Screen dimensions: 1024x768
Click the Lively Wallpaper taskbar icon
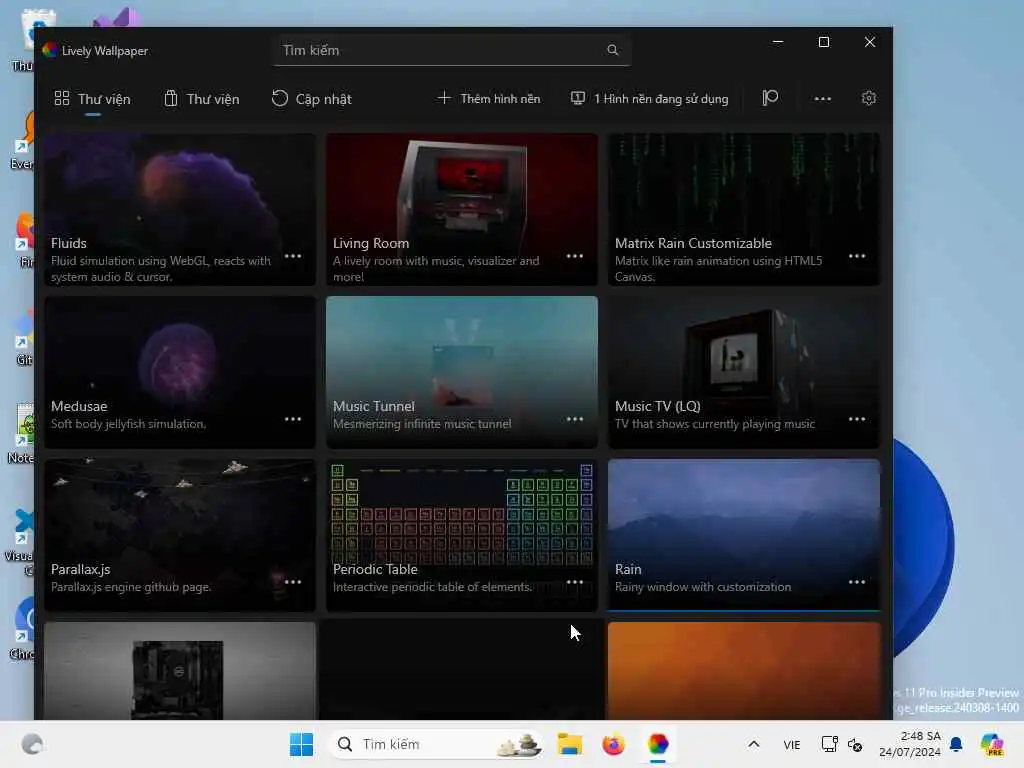click(x=658, y=744)
